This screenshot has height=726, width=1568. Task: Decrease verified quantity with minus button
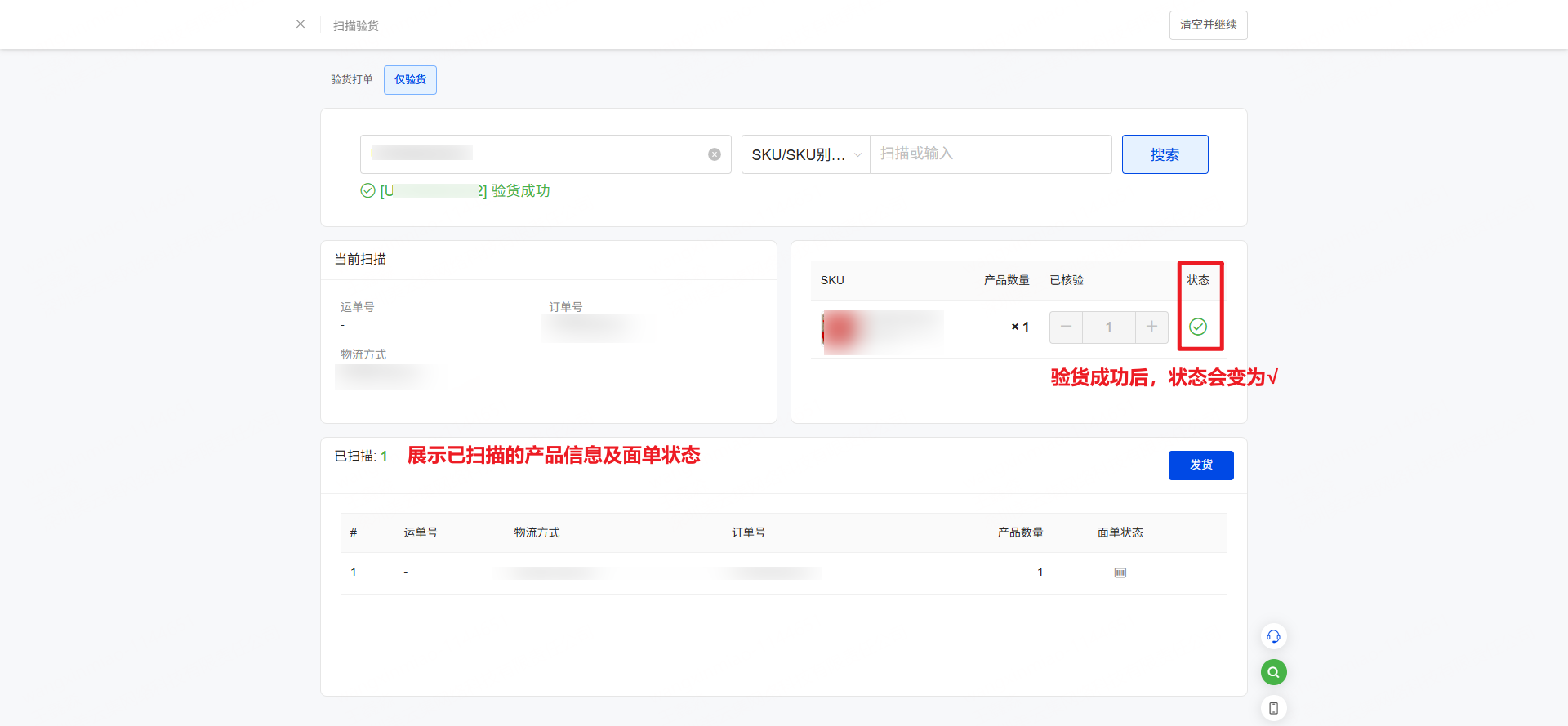(1066, 327)
